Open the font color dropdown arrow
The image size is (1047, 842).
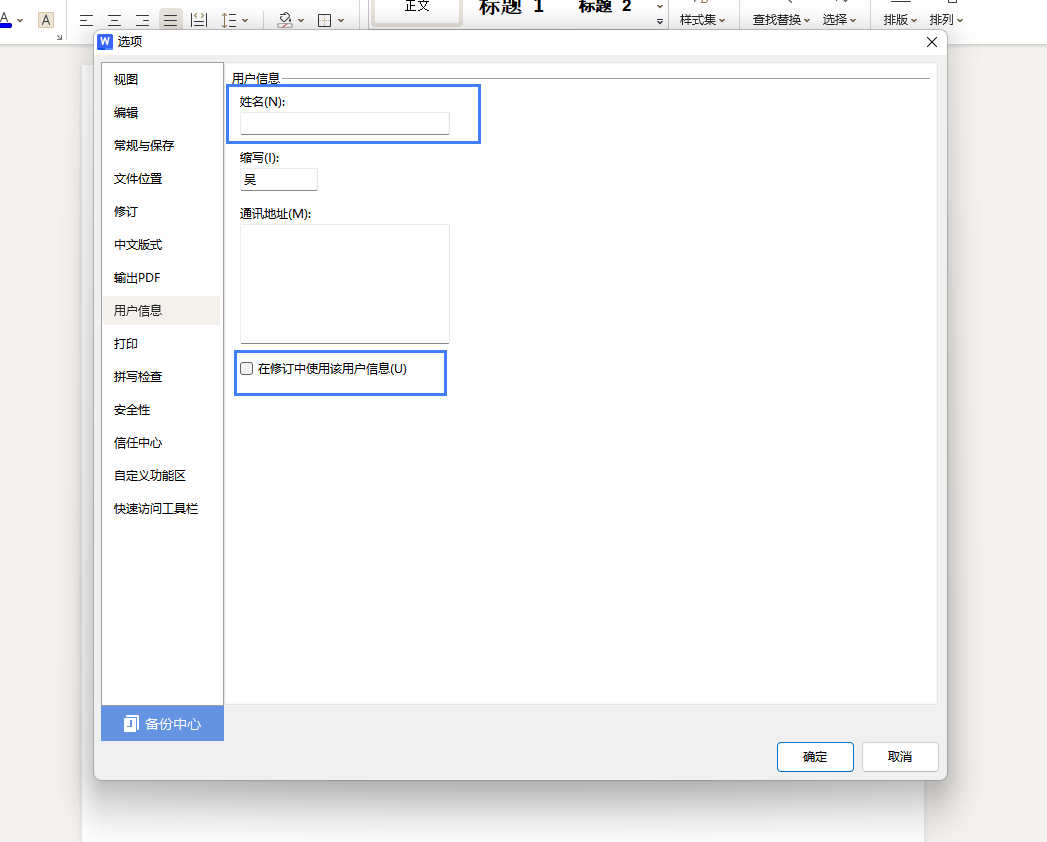click(x=20, y=20)
